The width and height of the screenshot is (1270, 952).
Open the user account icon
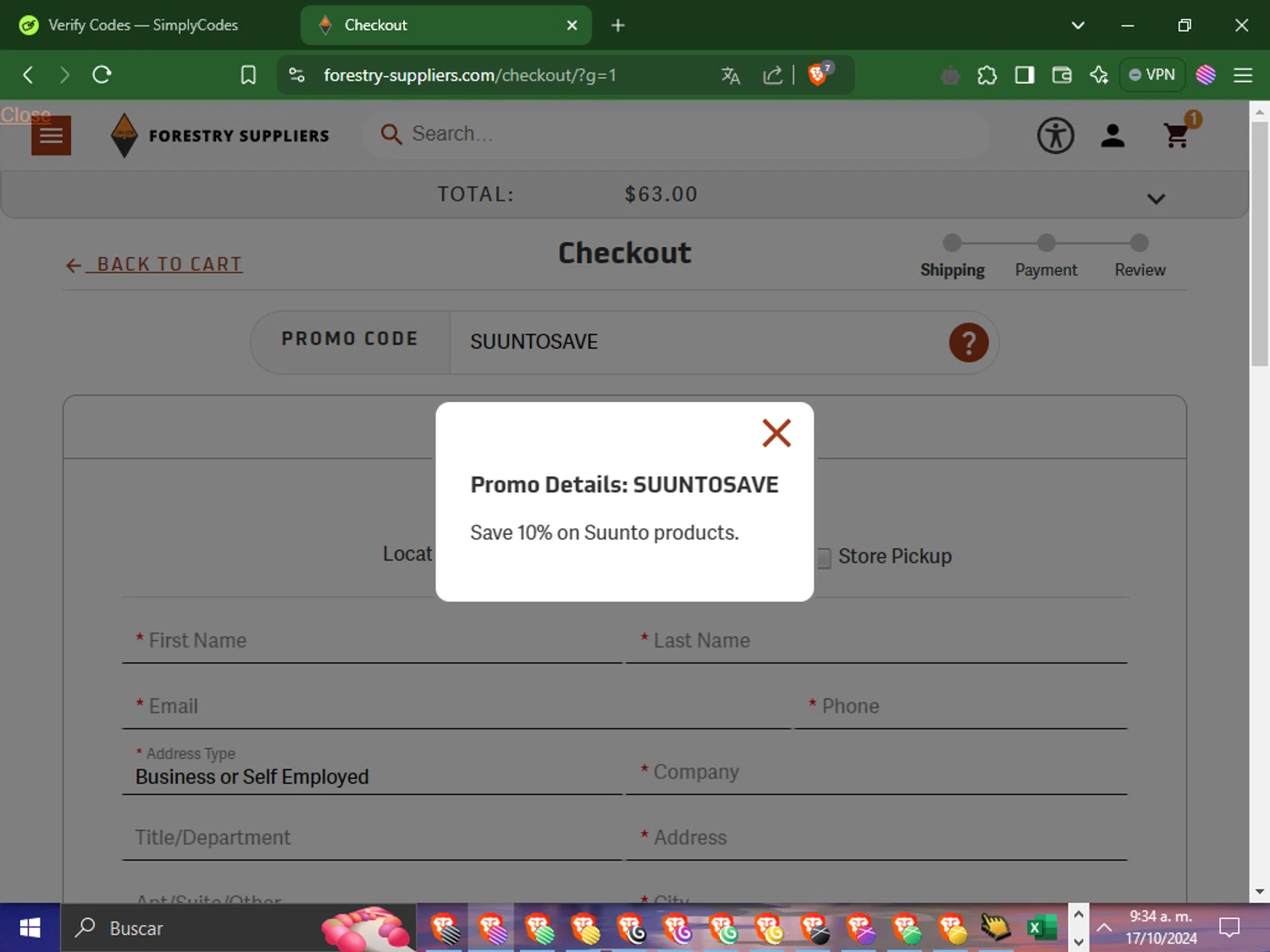[1113, 135]
